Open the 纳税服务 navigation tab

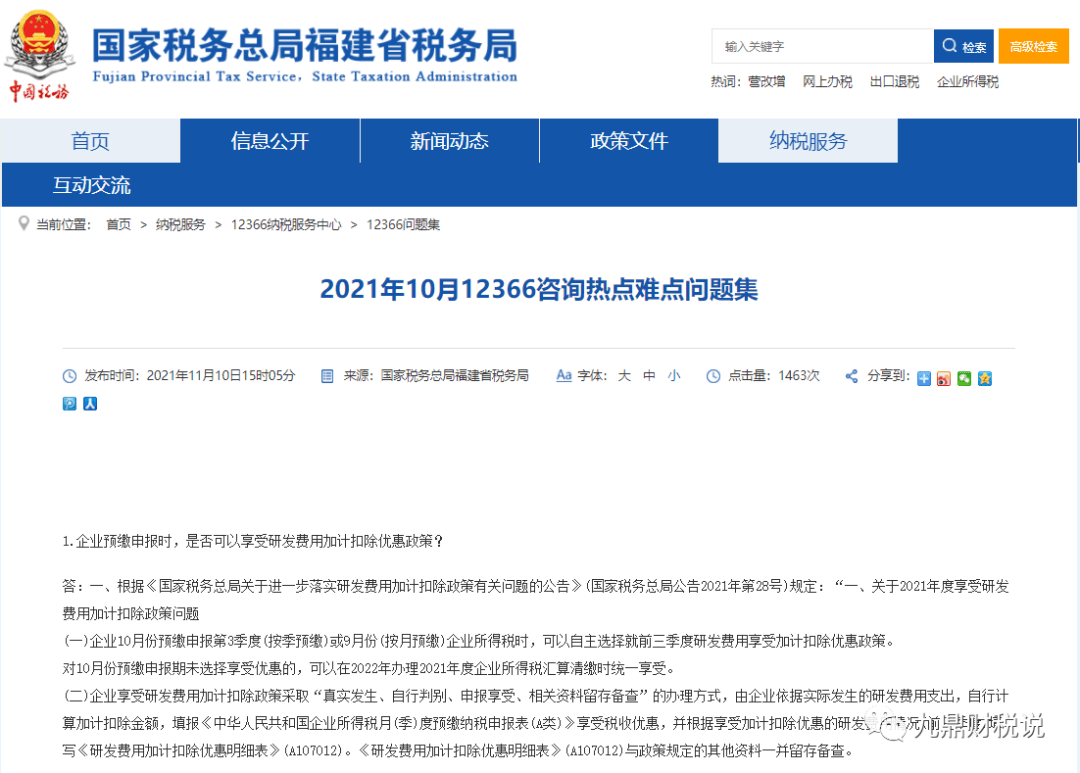(808, 141)
